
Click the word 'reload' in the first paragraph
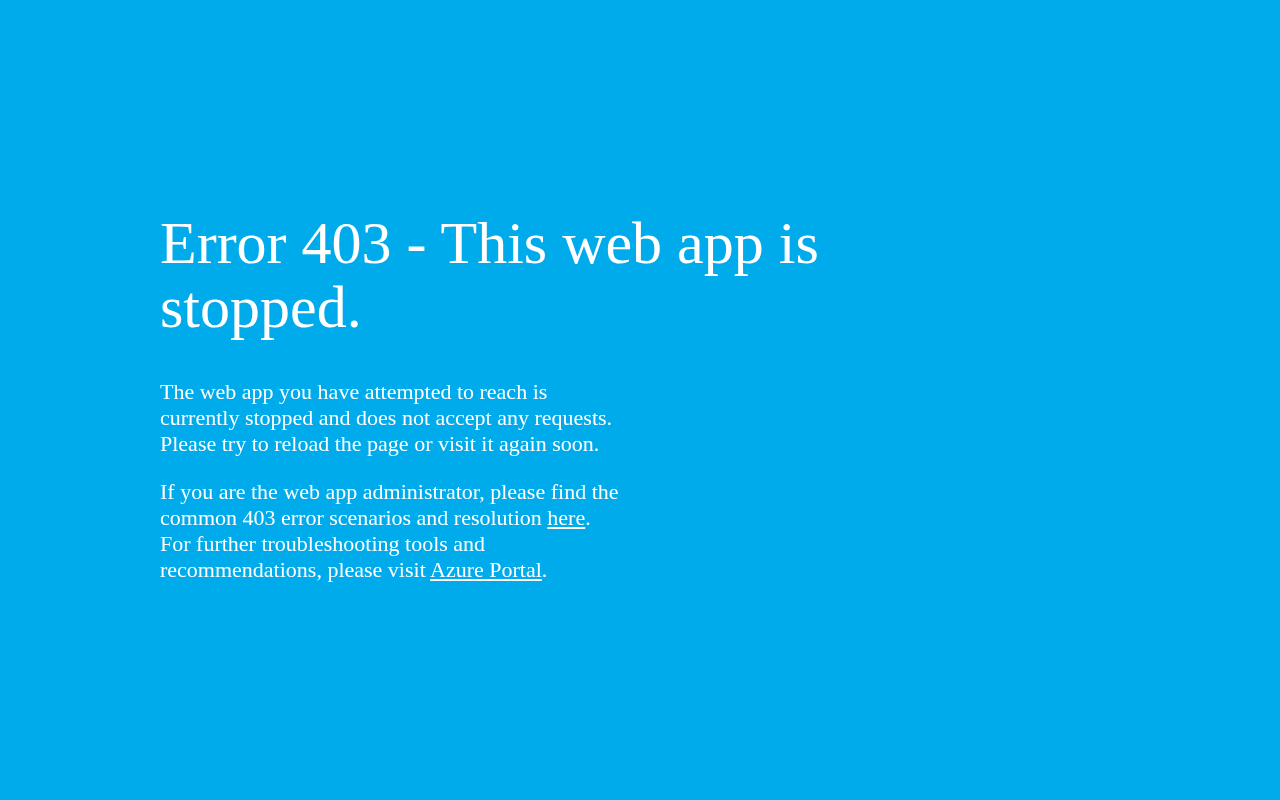pyautogui.click(x=301, y=444)
